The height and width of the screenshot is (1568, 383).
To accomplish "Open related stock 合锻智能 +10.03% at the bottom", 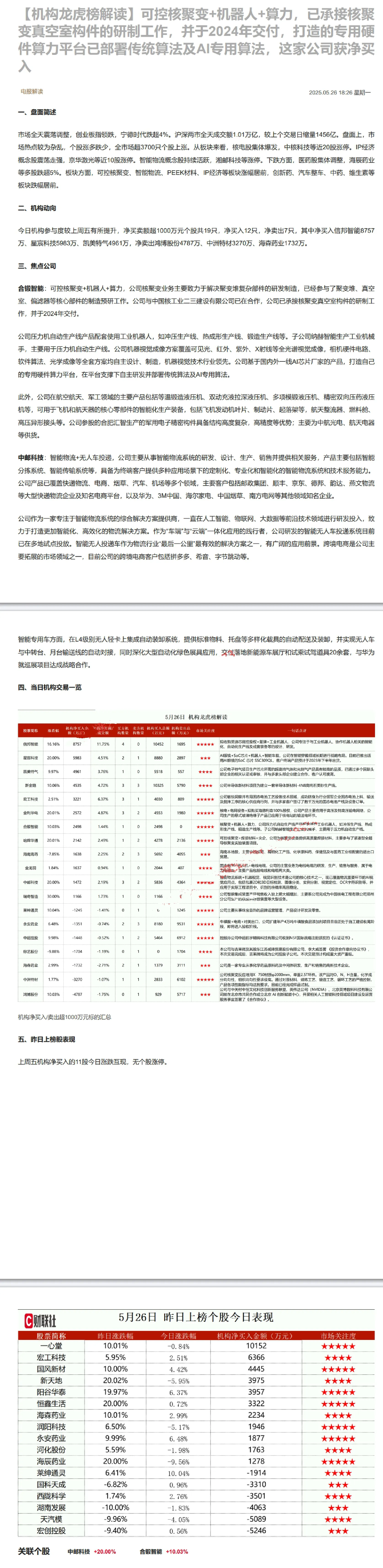I will pyautogui.click(x=164, y=1552).
